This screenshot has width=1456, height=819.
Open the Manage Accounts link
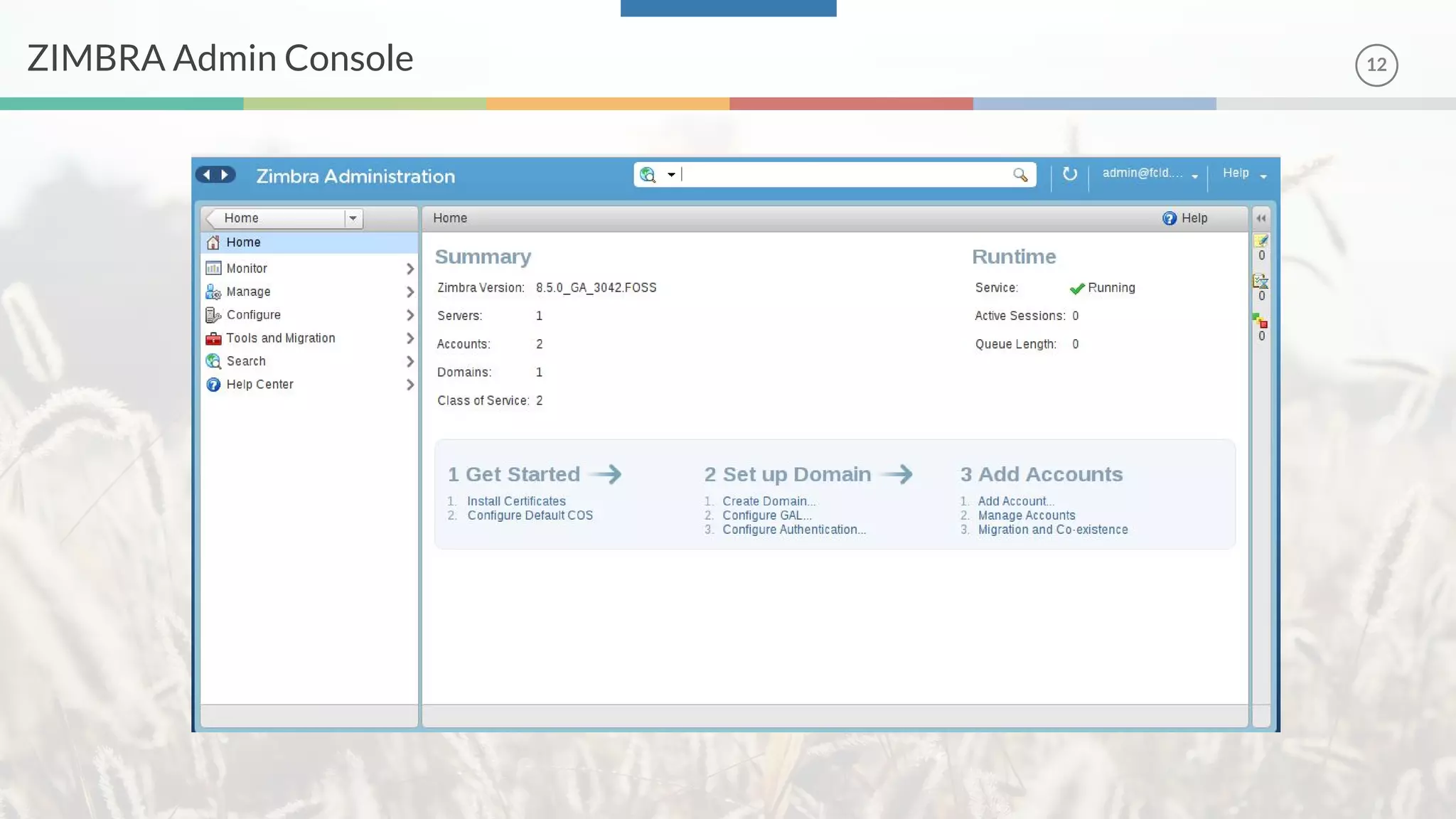pyautogui.click(x=1027, y=515)
